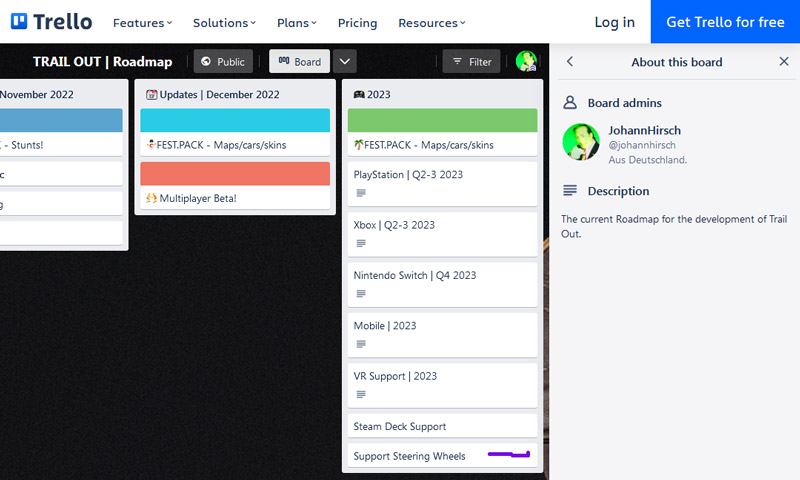The image size is (800, 480).
Task: Click description icon on VR Support card
Action: (361, 394)
